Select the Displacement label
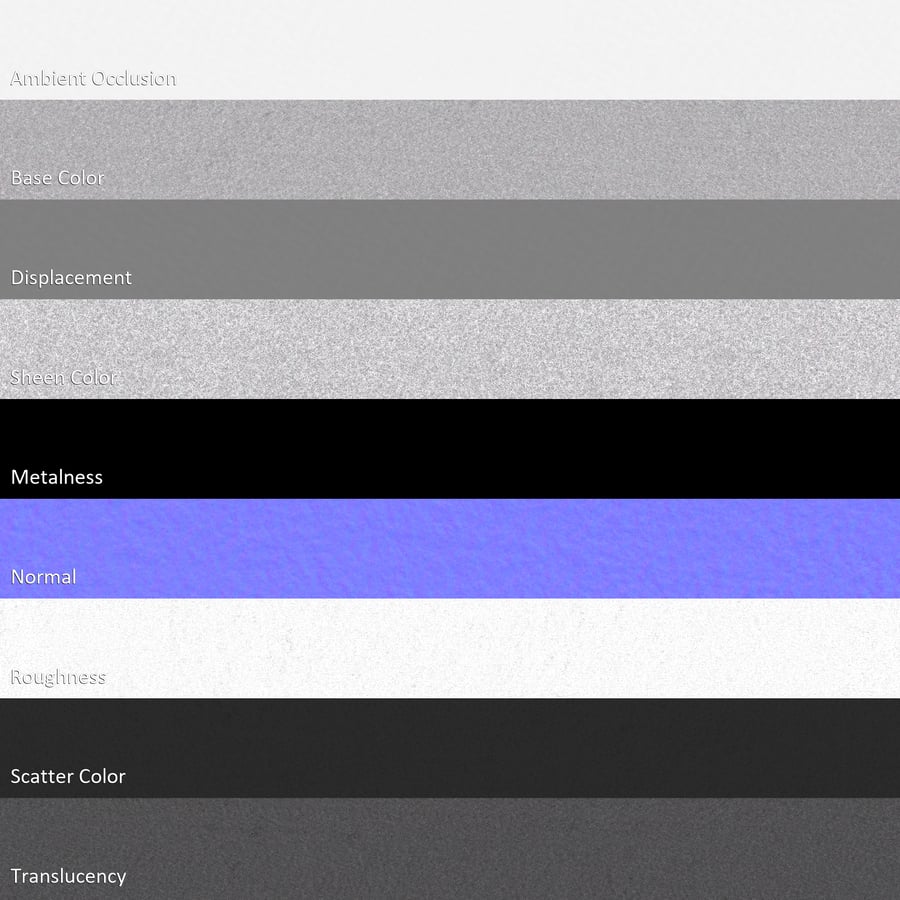The width and height of the screenshot is (900, 900). tap(71, 278)
